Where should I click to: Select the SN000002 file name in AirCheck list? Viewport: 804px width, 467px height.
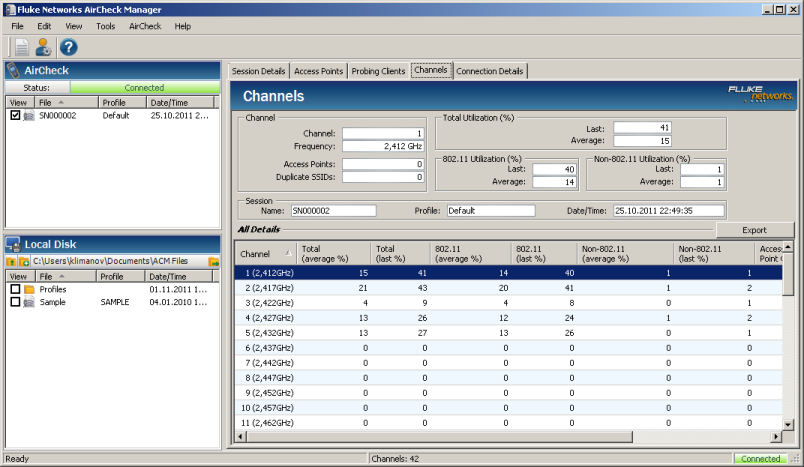(57, 115)
